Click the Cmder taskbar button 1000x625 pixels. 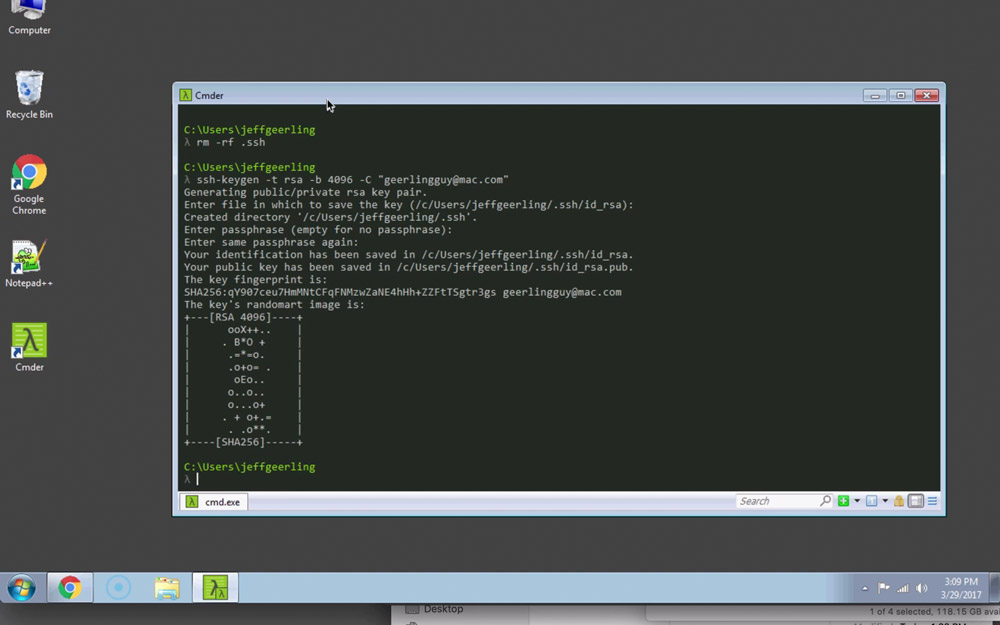pos(215,587)
